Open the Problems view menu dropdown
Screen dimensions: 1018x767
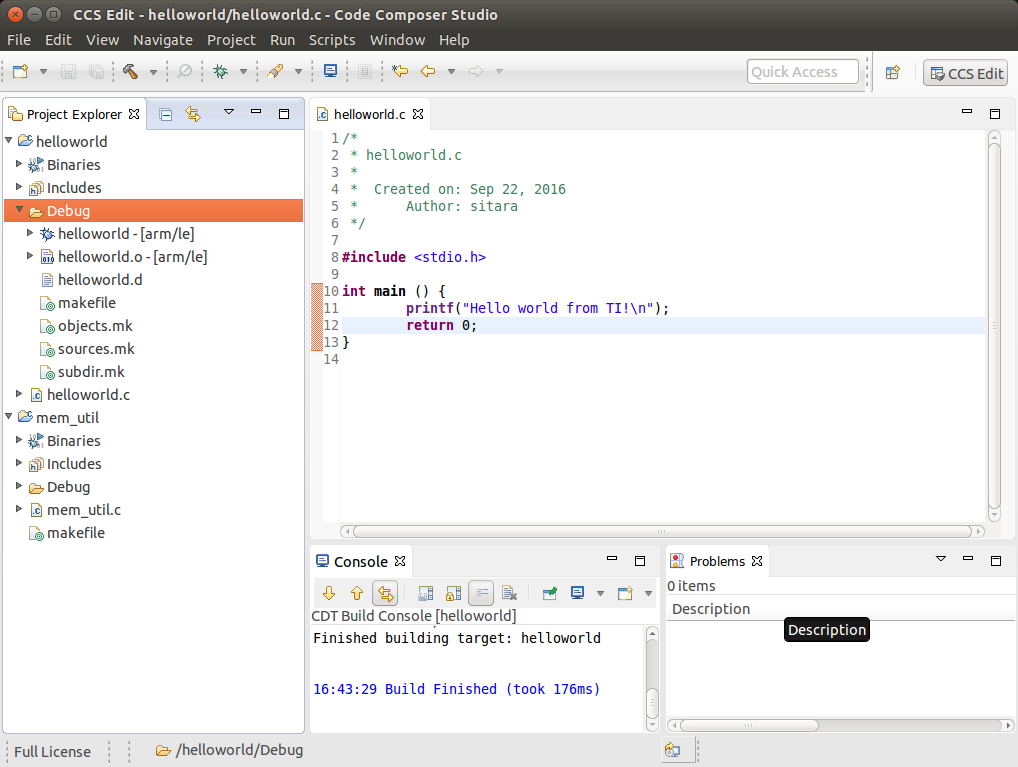point(940,560)
